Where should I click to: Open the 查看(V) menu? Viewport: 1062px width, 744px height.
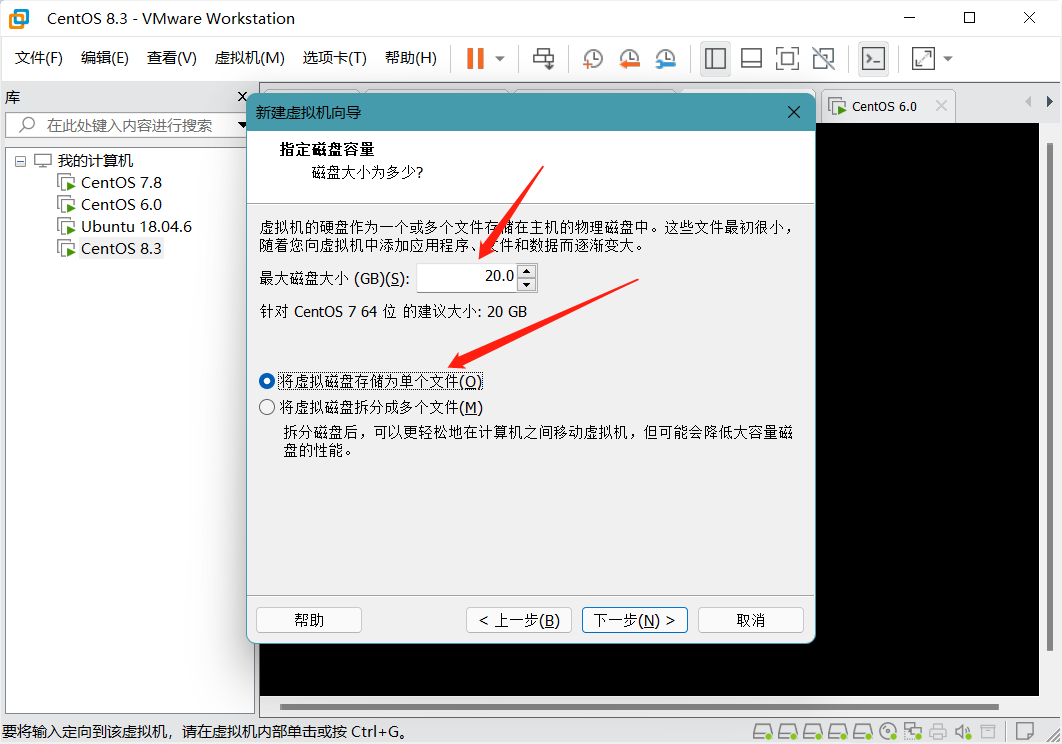point(171,58)
